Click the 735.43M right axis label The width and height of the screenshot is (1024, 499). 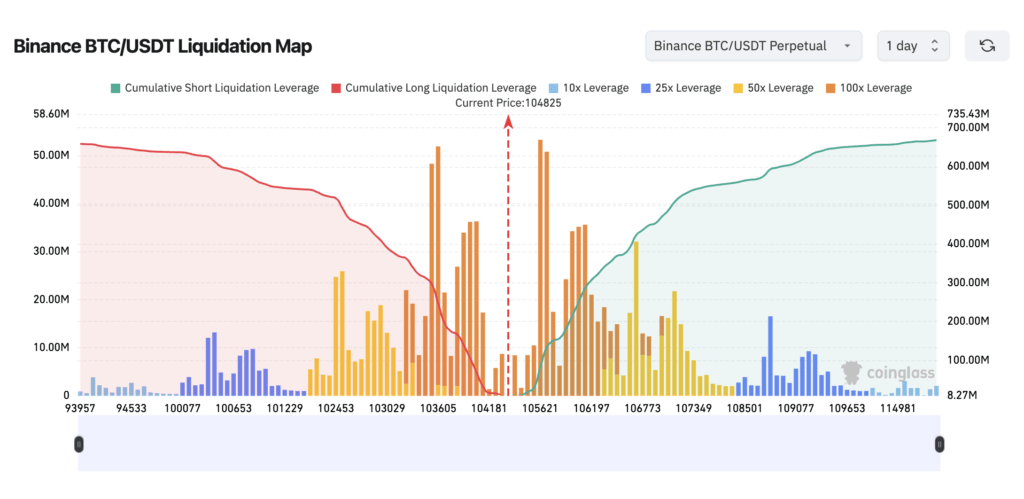click(968, 114)
